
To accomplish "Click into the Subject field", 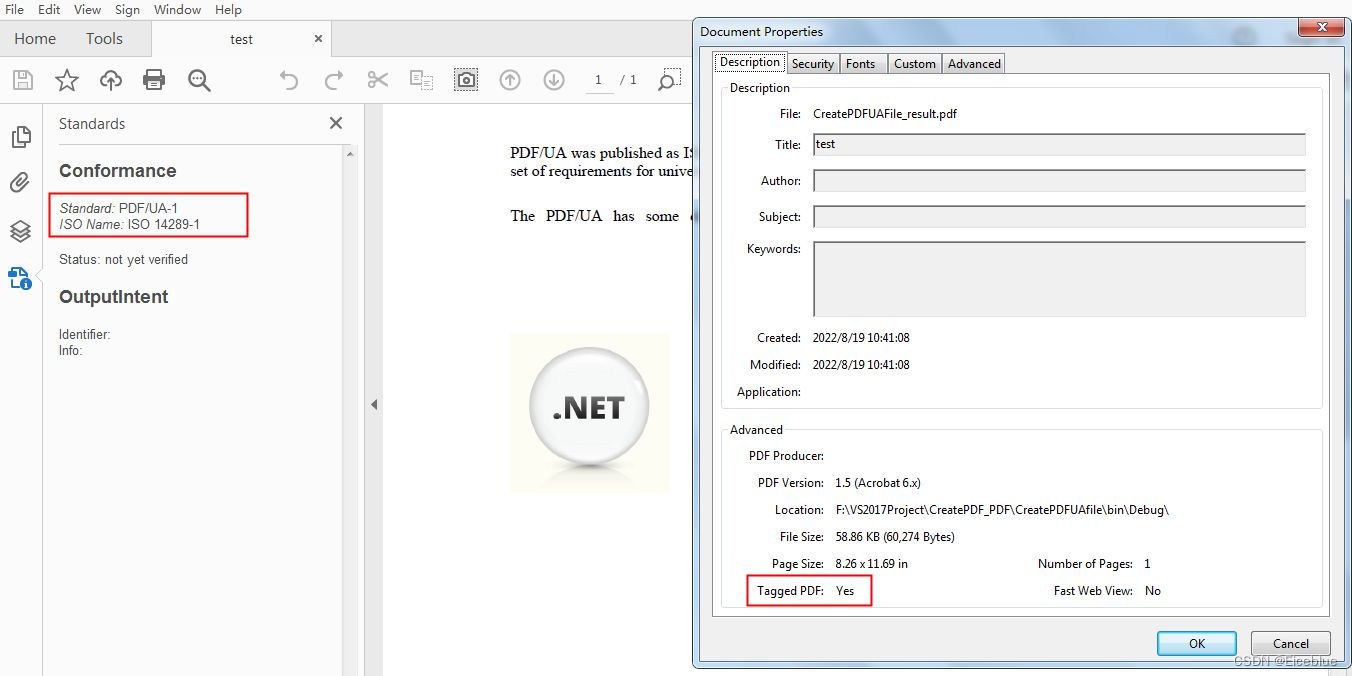I will click(1059, 216).
